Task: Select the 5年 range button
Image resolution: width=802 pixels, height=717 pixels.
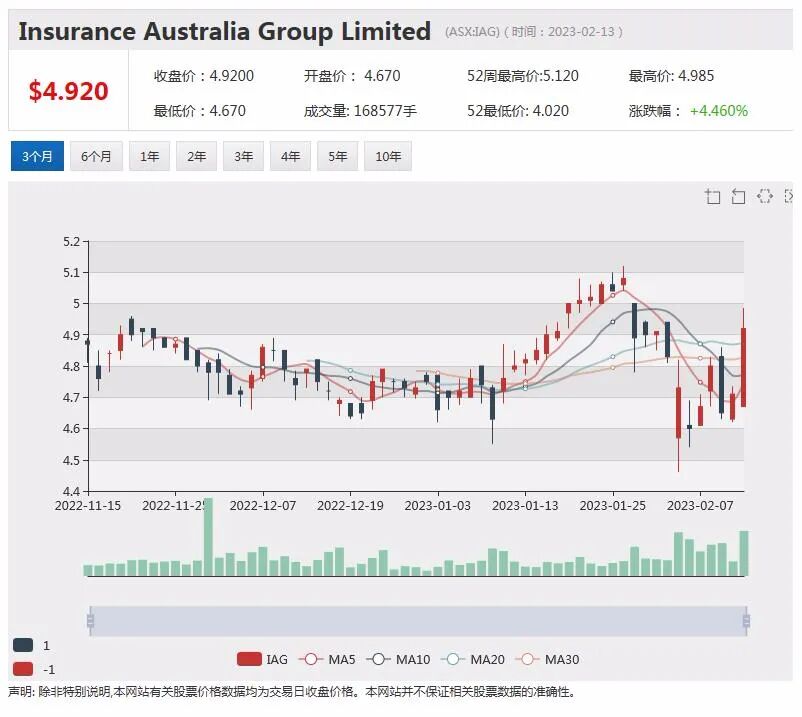Action: pyautogui.click(x=338, y=156)
